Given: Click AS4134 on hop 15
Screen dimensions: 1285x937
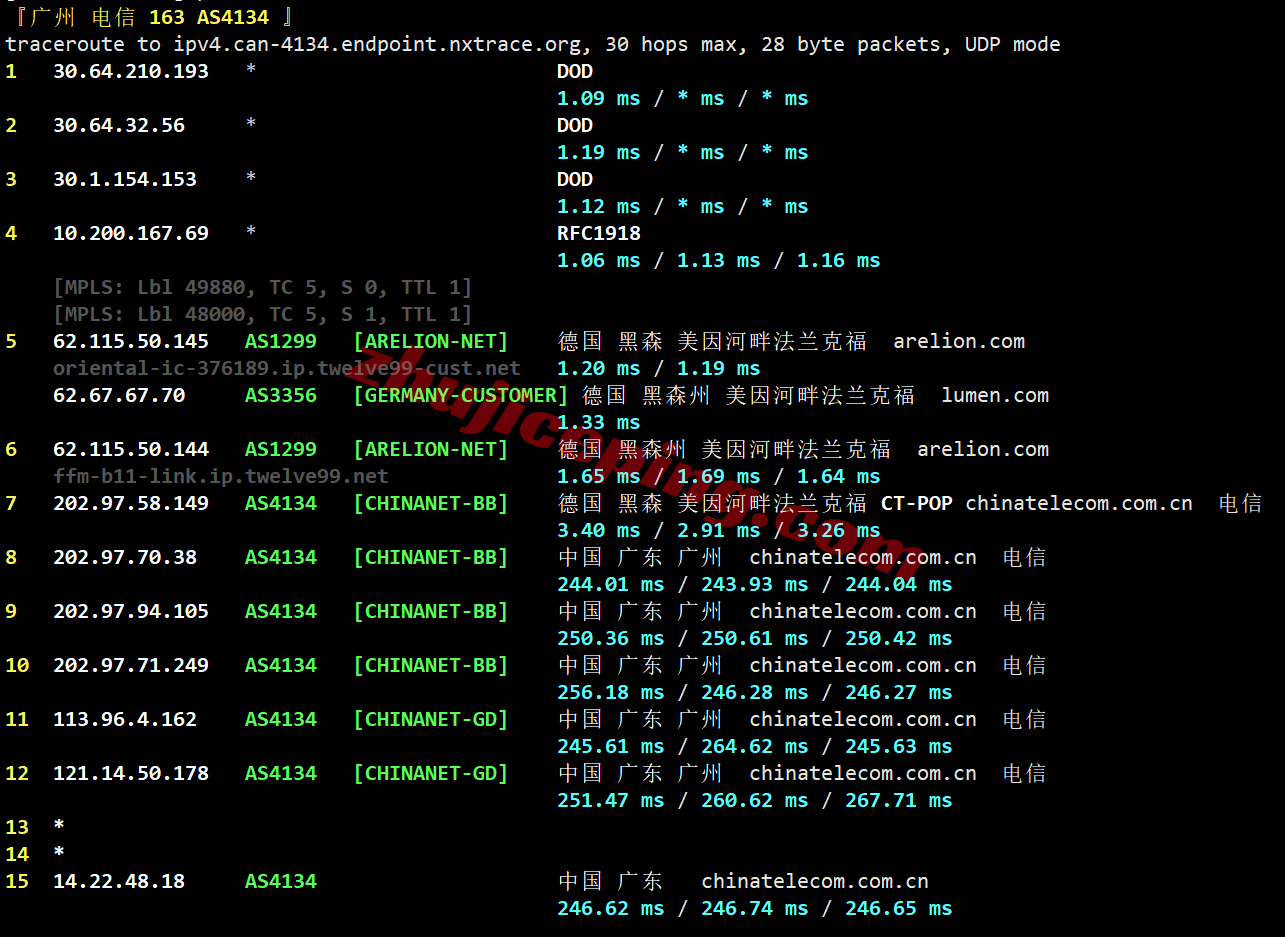Looking at the screenshot, I should pos(281,881).
